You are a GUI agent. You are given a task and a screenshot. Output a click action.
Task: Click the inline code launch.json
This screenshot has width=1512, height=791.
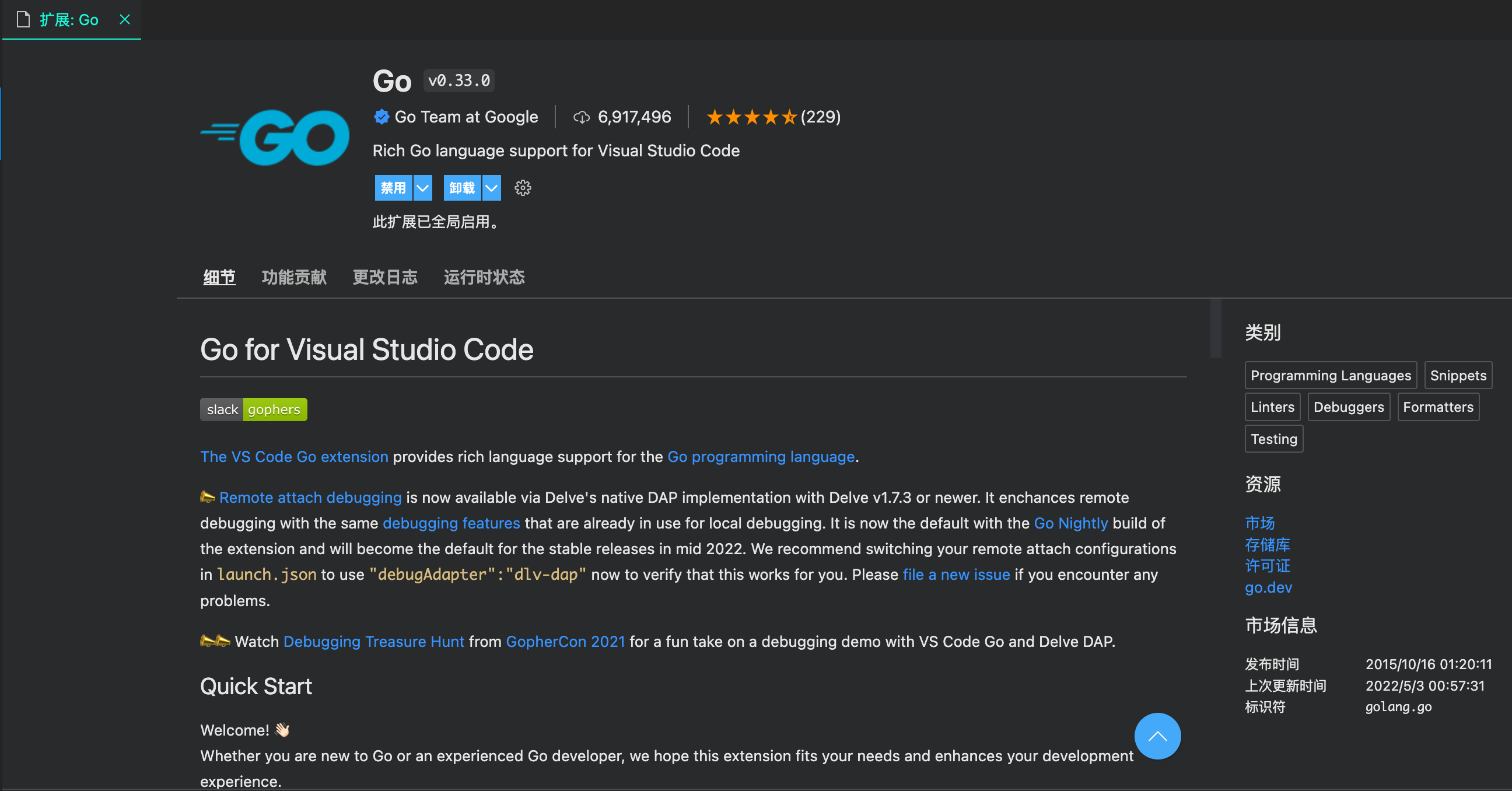(x=267, y=575)
